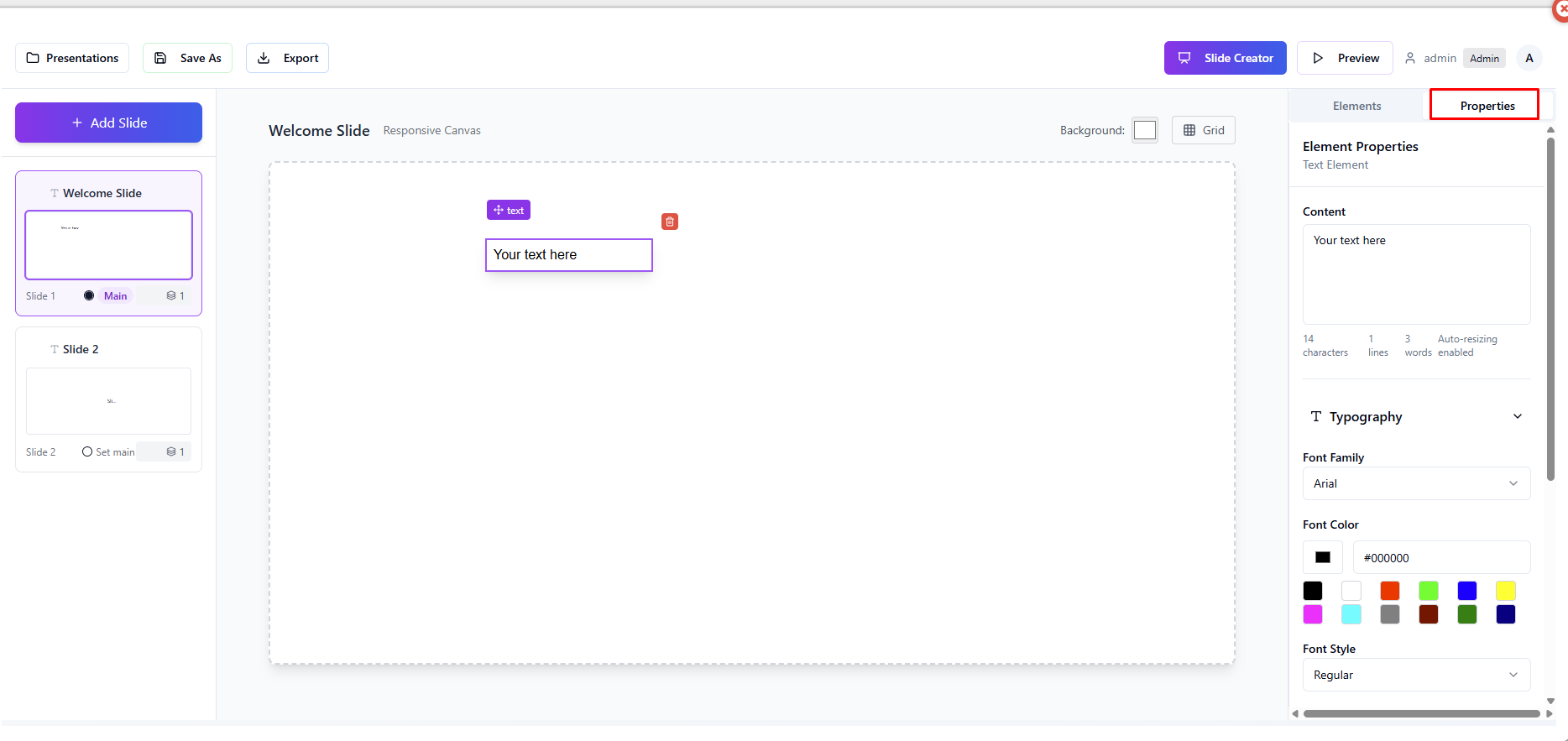Switch to the Properties tab

(x=1487, y=106)
